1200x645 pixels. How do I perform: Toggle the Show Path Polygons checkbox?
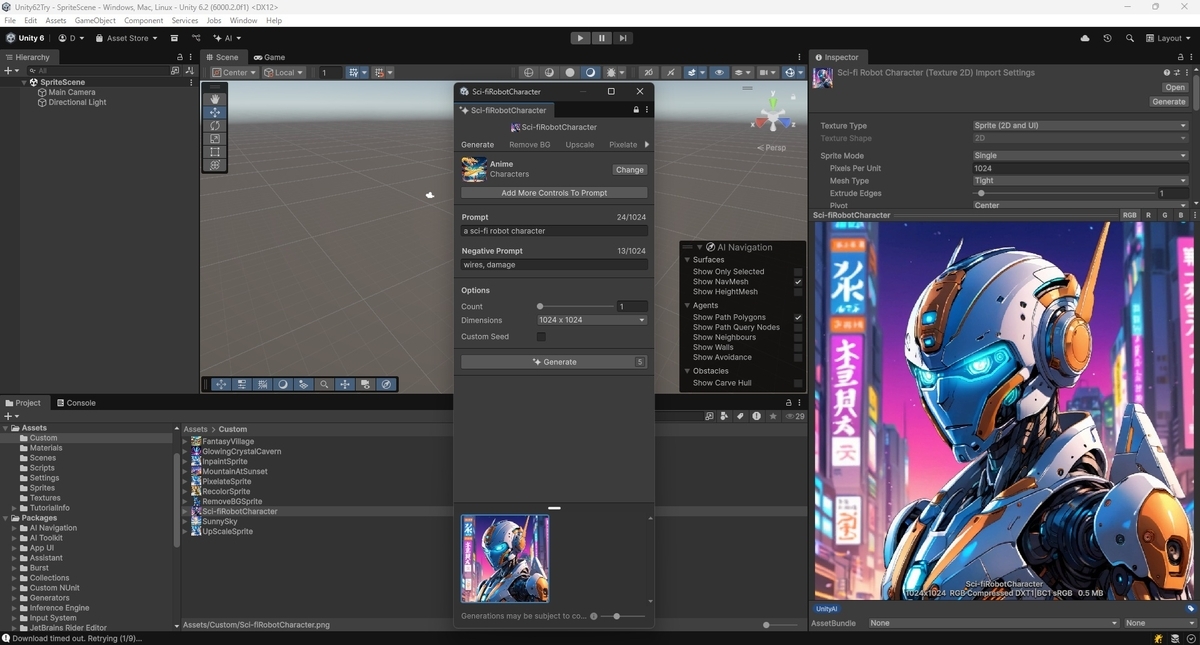click(x=798, y=317)
